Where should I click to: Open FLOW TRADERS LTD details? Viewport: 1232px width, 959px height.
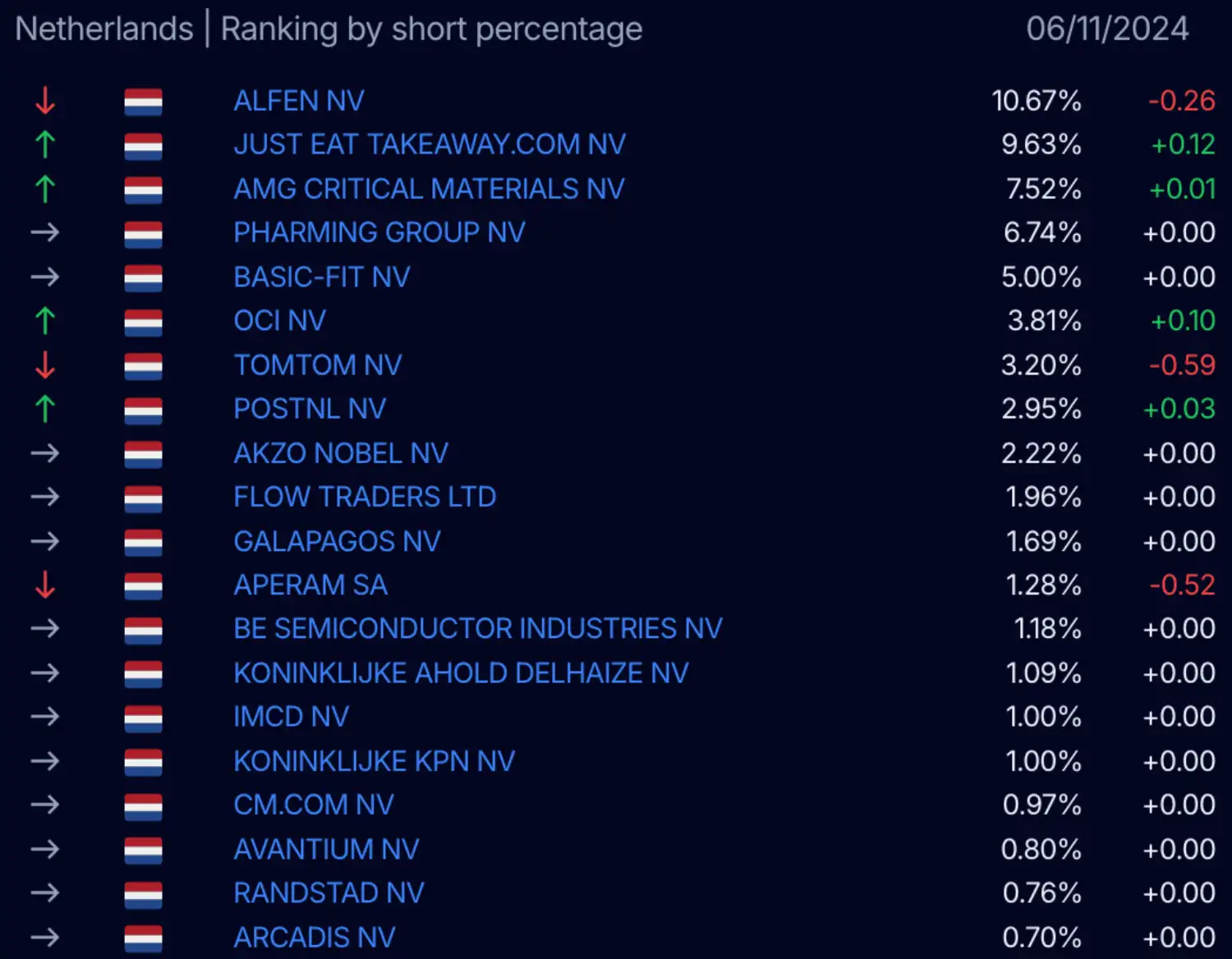click(x=365, y=497)
